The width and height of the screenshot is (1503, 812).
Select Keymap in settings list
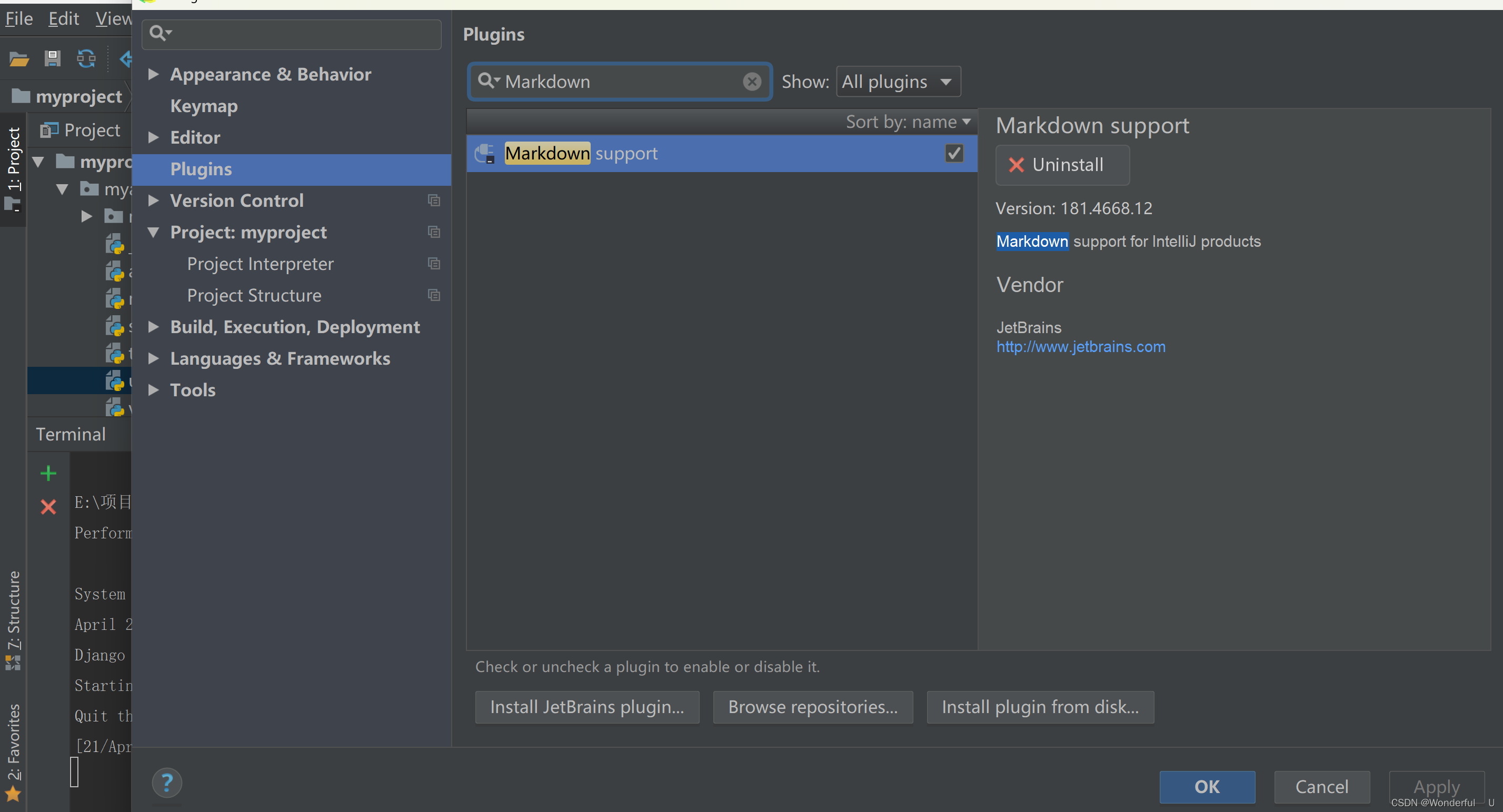[x=204, y=106]
